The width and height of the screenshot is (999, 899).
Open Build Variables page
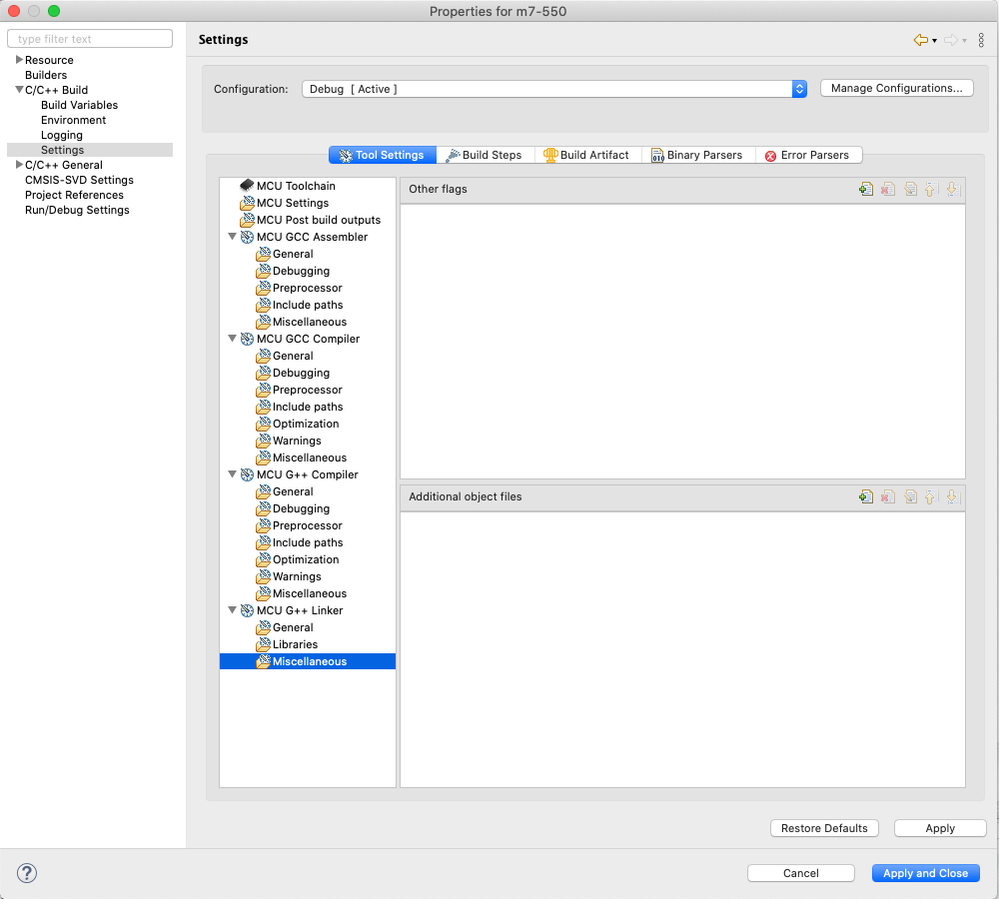(x=79, y=104)
